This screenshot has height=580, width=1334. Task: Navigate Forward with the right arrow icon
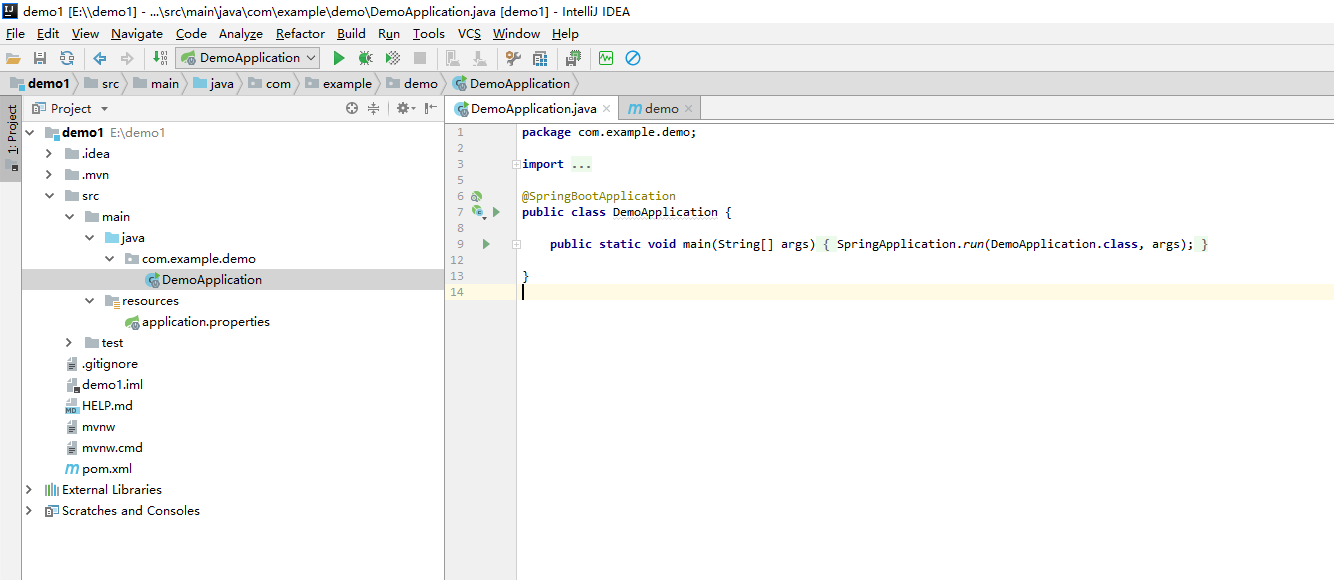click(127, 59)
